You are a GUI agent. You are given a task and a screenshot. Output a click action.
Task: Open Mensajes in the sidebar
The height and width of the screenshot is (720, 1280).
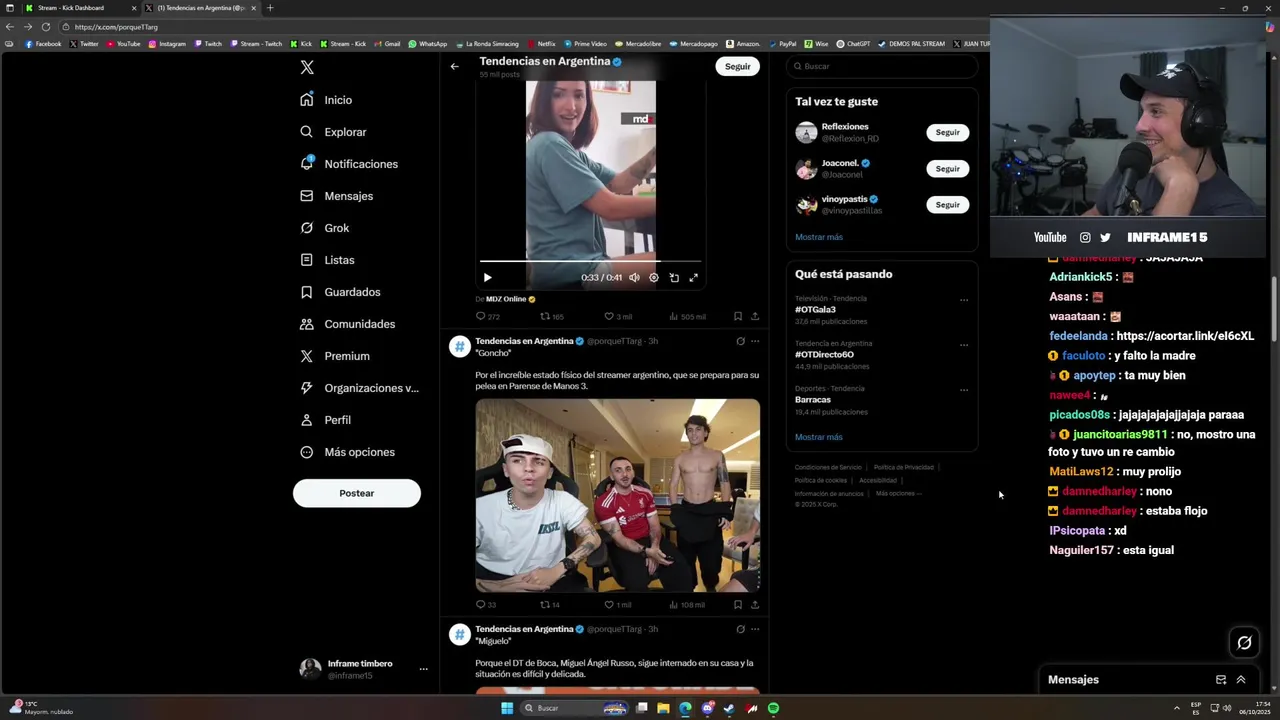(337, 196)
